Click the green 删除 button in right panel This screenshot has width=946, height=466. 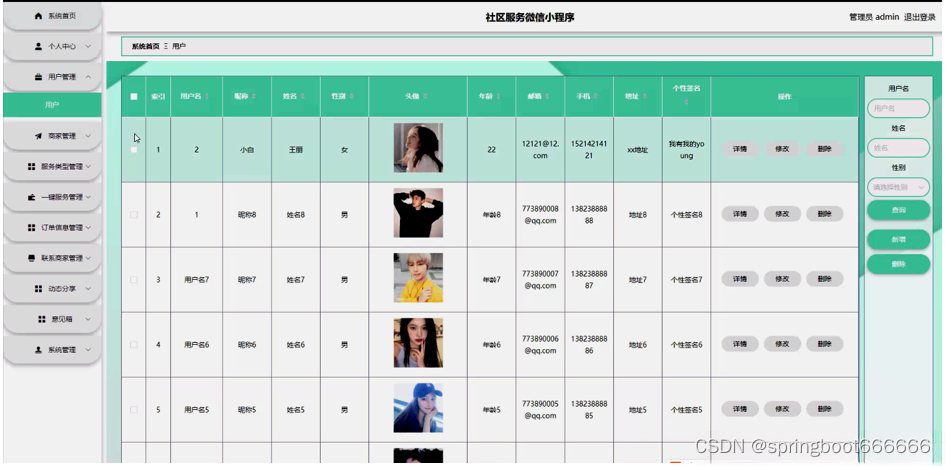(x=898, y=264)
